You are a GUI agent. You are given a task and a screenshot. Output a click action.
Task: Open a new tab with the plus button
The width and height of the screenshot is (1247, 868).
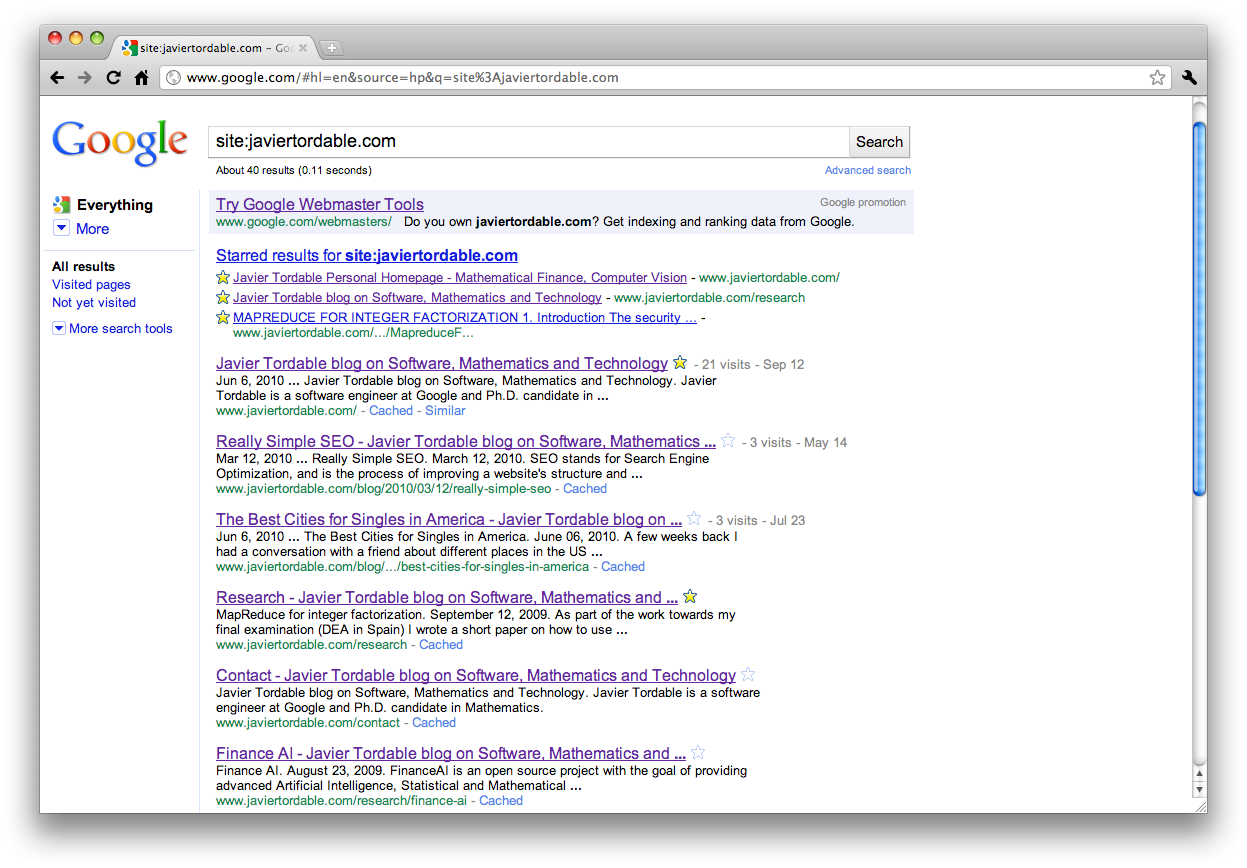tap(332, 48)
